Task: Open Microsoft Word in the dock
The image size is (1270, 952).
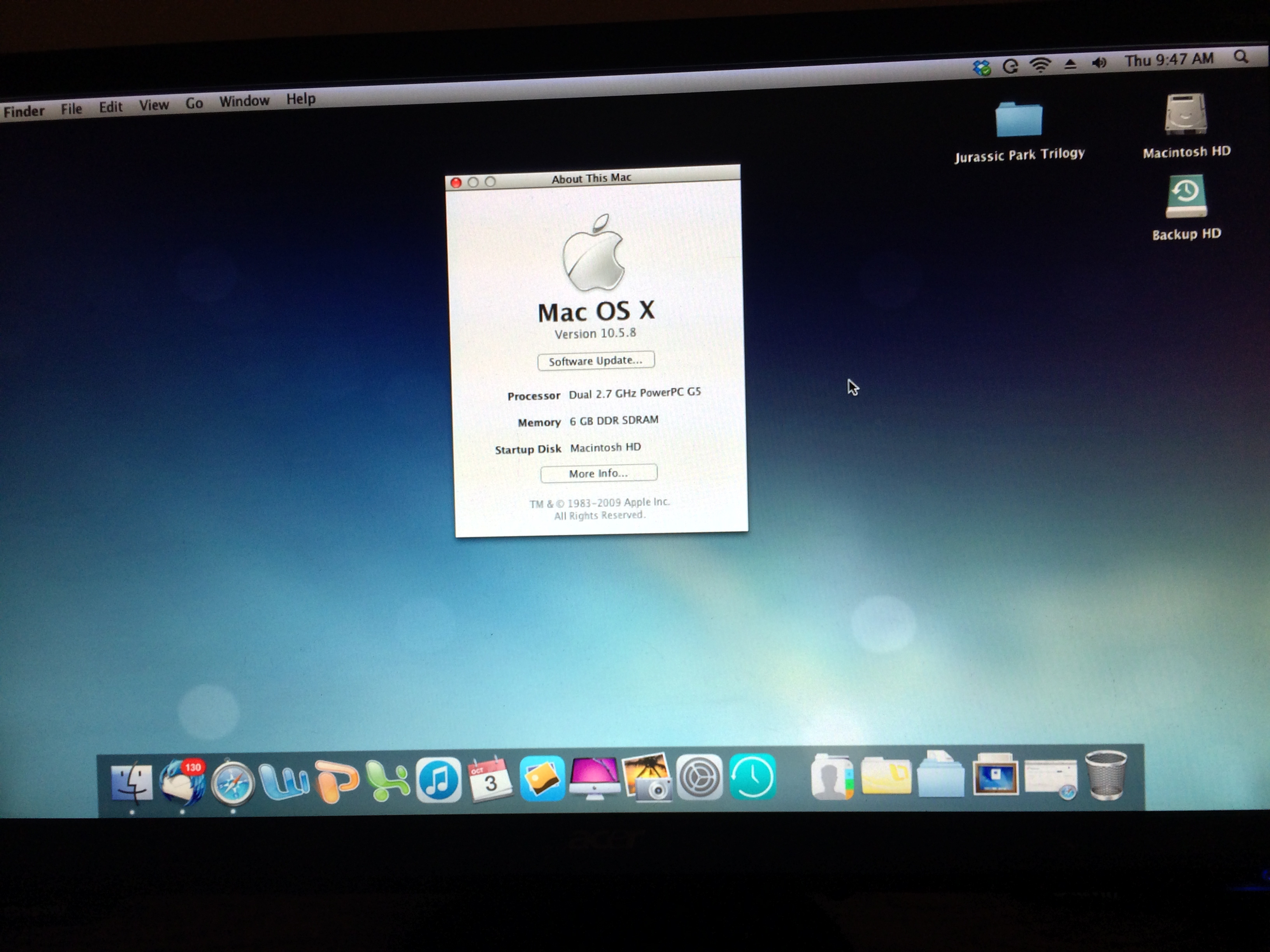Action: [284, 782]
